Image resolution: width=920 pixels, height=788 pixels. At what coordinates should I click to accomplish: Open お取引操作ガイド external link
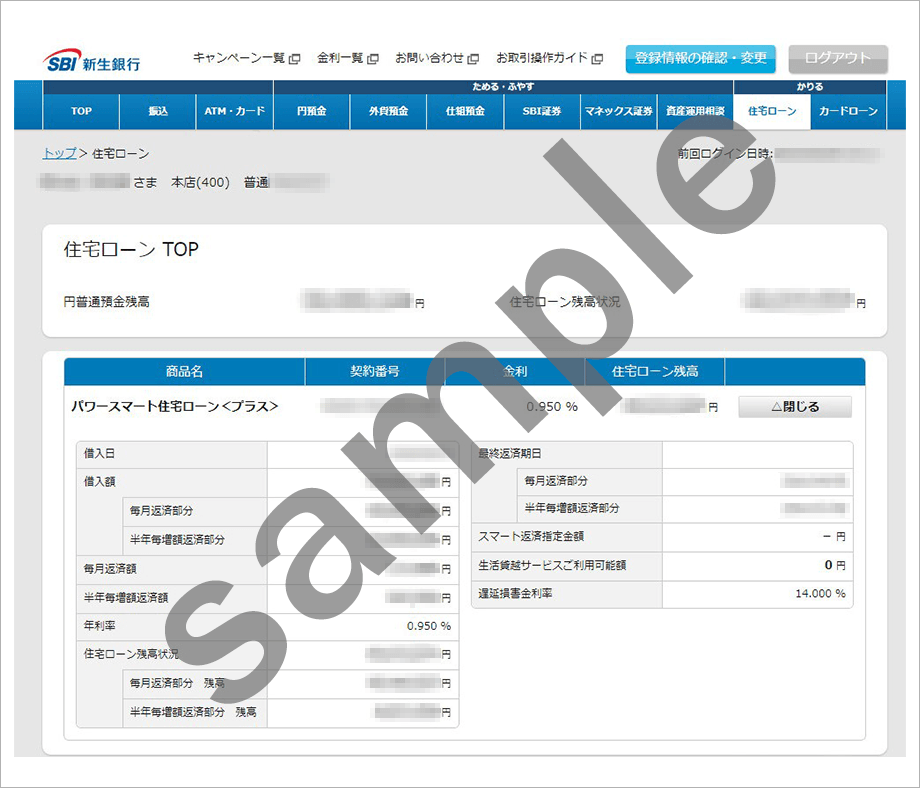549,58
